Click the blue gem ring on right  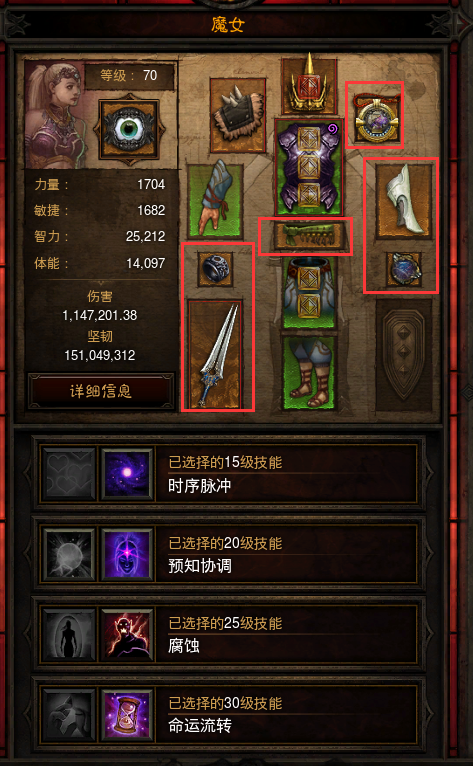[404, 269]
